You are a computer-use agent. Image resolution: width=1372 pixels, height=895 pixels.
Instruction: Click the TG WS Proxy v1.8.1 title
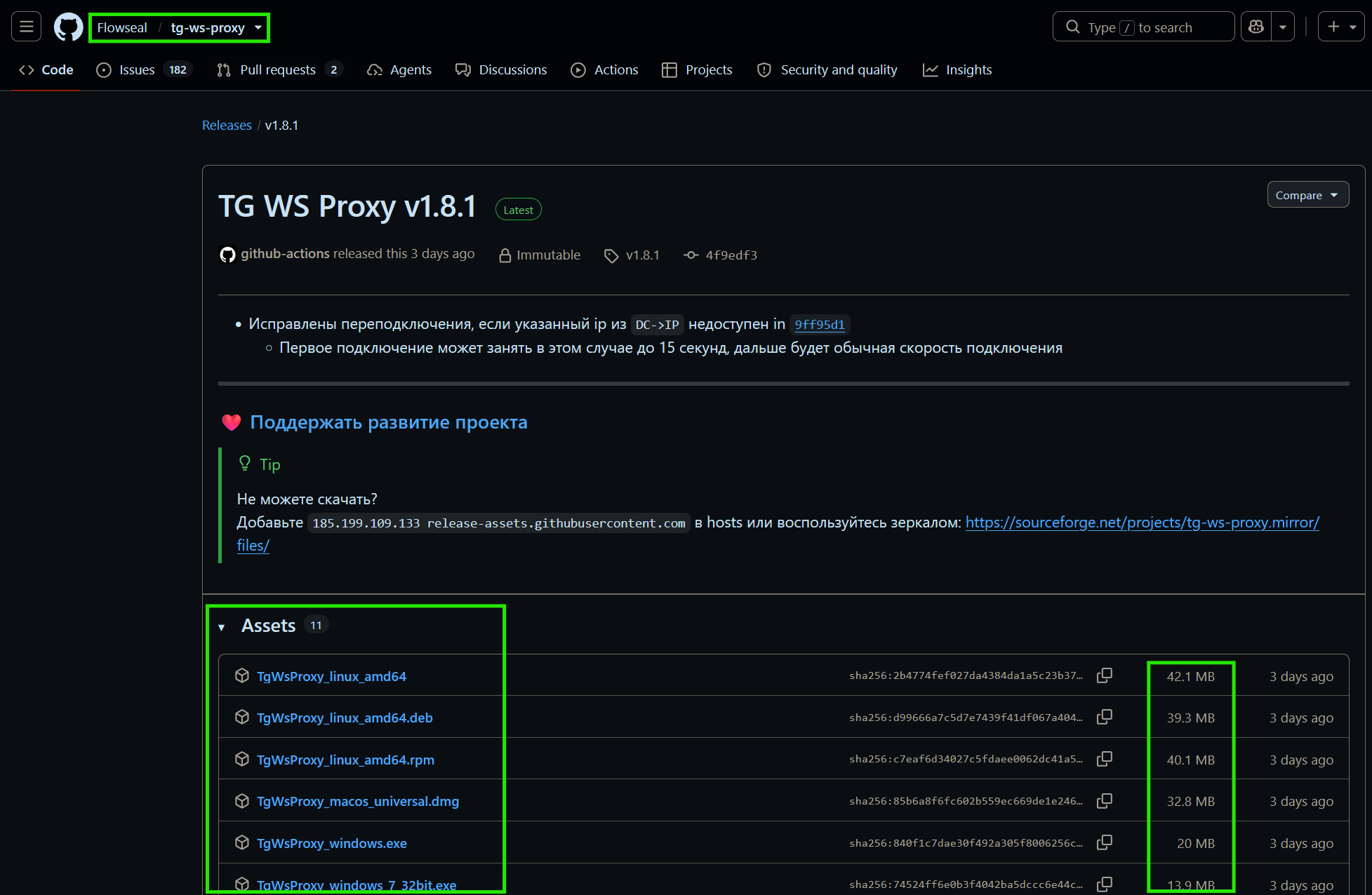pos(347,207)
